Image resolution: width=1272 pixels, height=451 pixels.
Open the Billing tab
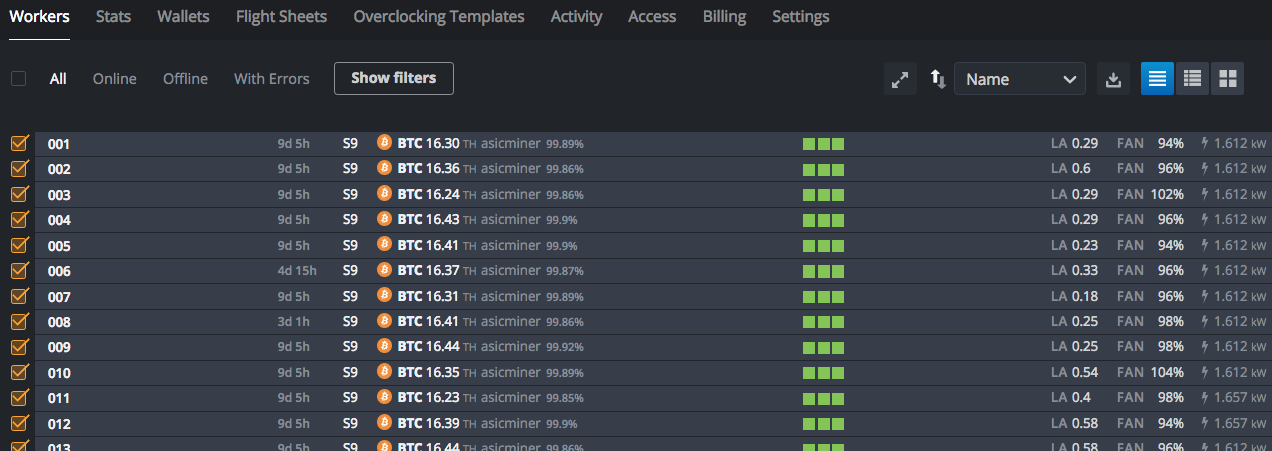click(x=724, y=17)
